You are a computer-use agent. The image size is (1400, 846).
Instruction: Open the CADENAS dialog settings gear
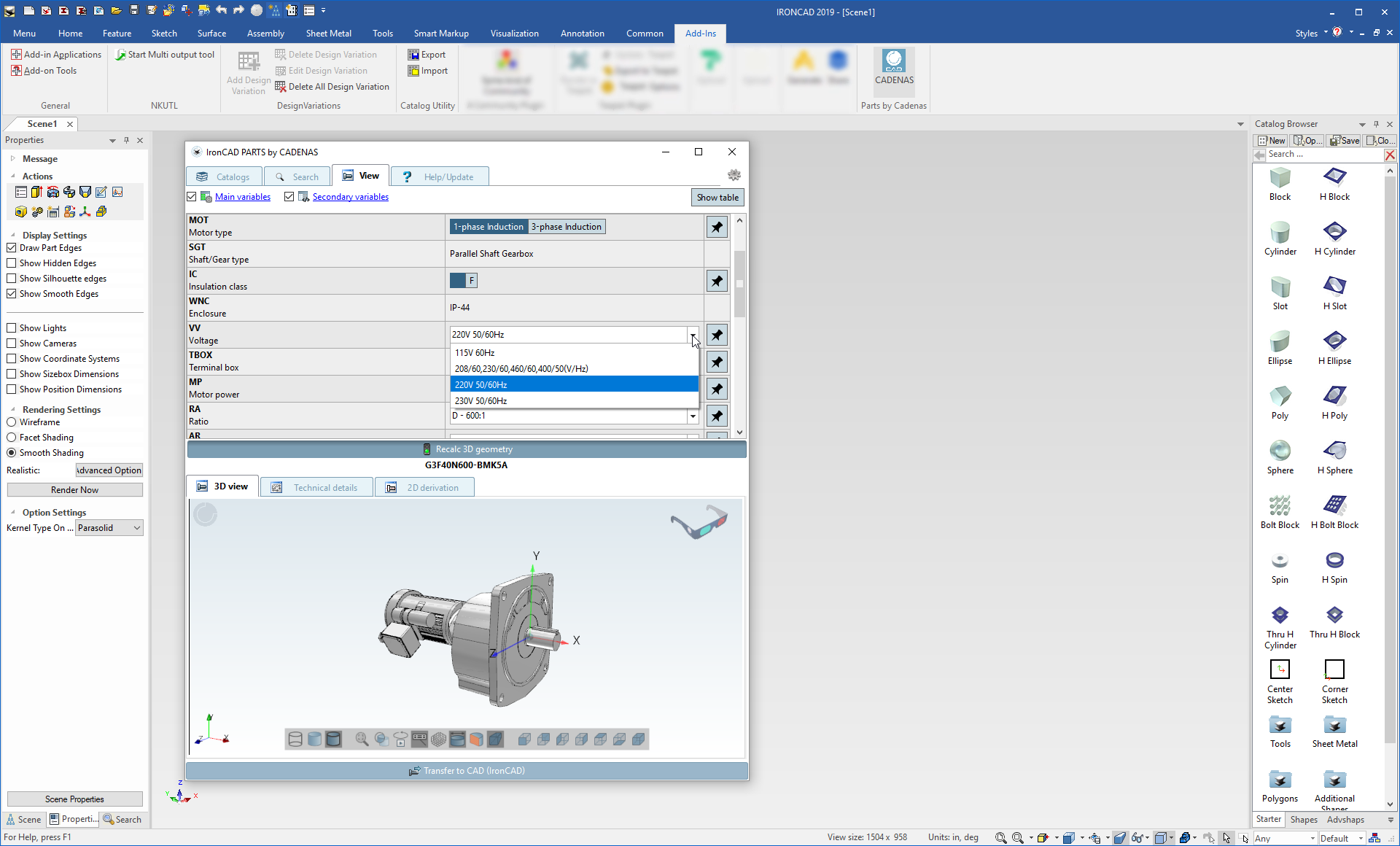pyautogui.click(x=734, y=175)
